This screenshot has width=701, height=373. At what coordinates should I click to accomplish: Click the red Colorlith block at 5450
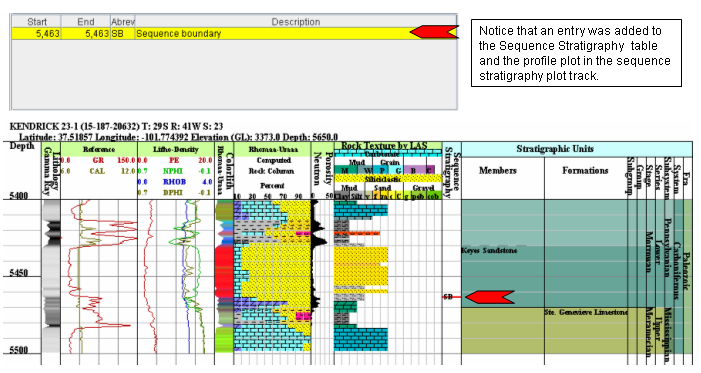(x=224, y=273)
